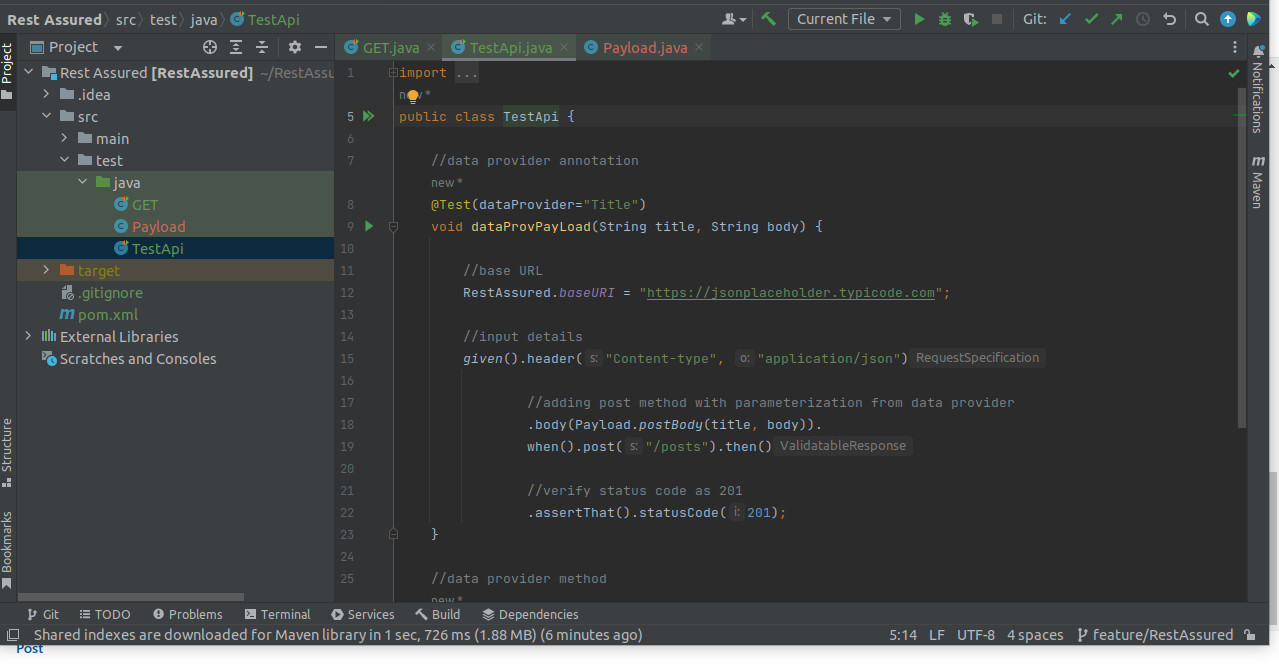The width and height of the screenshot is (1279, 665).
Task: Click the Rollback undo arrow icon
Action: 1169,19
